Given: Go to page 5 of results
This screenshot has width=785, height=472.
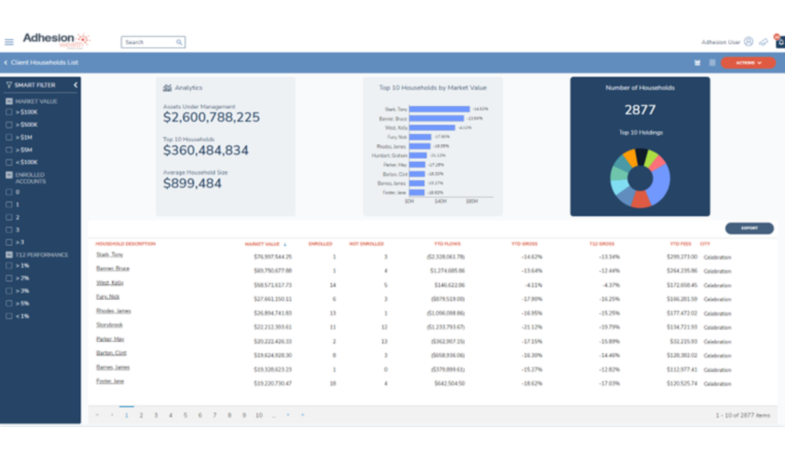Looking at the screenshot, I should pos(185,415).
